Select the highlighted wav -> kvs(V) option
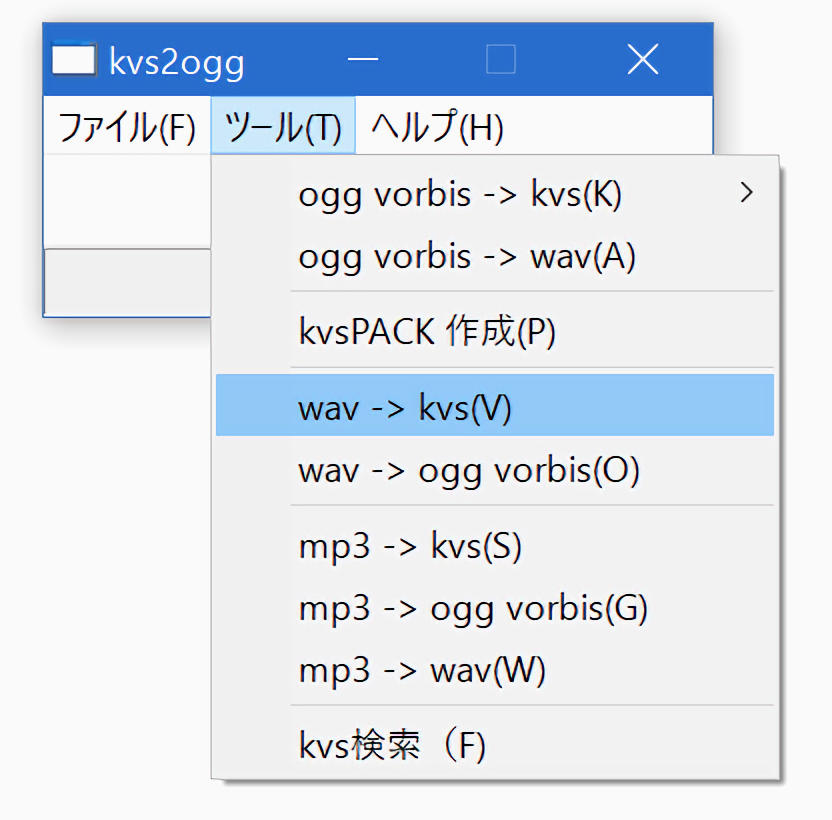 [405, 407]
